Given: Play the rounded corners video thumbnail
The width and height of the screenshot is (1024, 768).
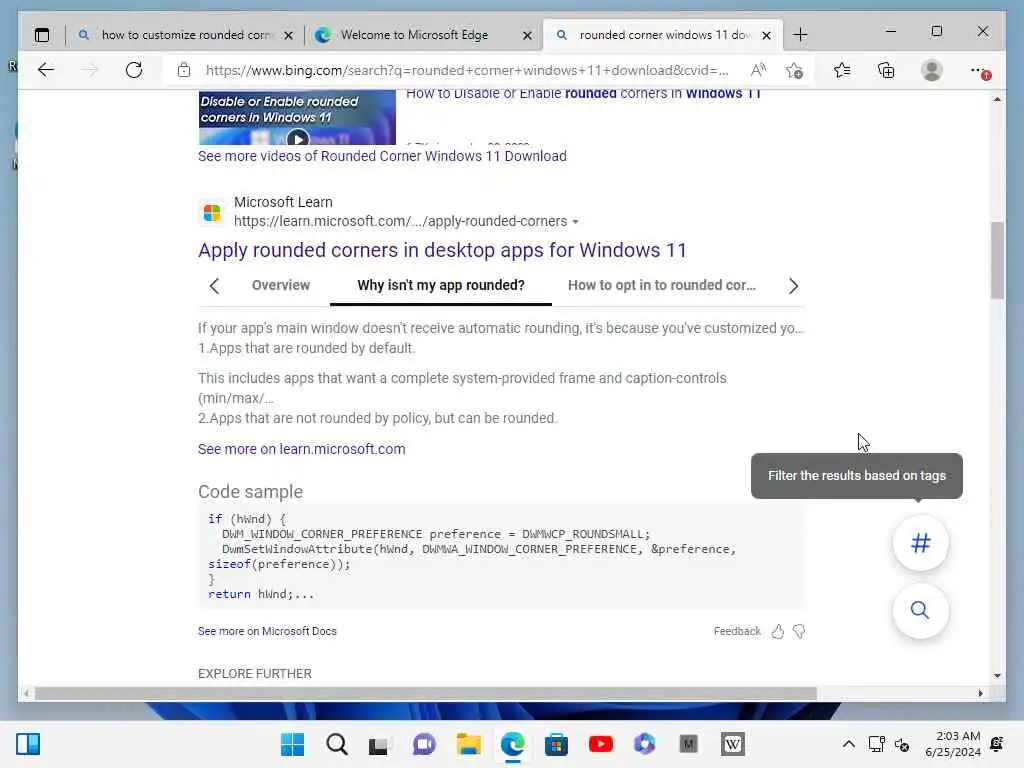Looking at the screenshot, I should tap(297, 118).
